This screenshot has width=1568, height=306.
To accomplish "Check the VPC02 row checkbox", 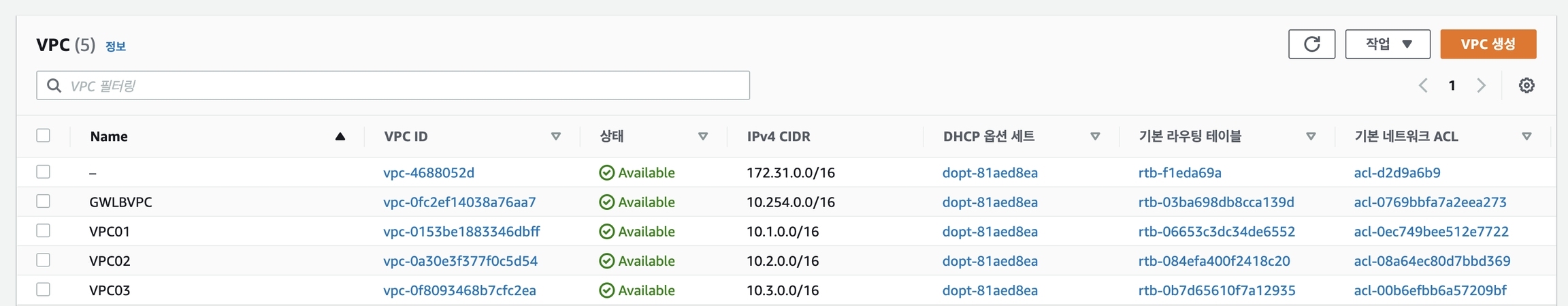I will tap(44, 260).
